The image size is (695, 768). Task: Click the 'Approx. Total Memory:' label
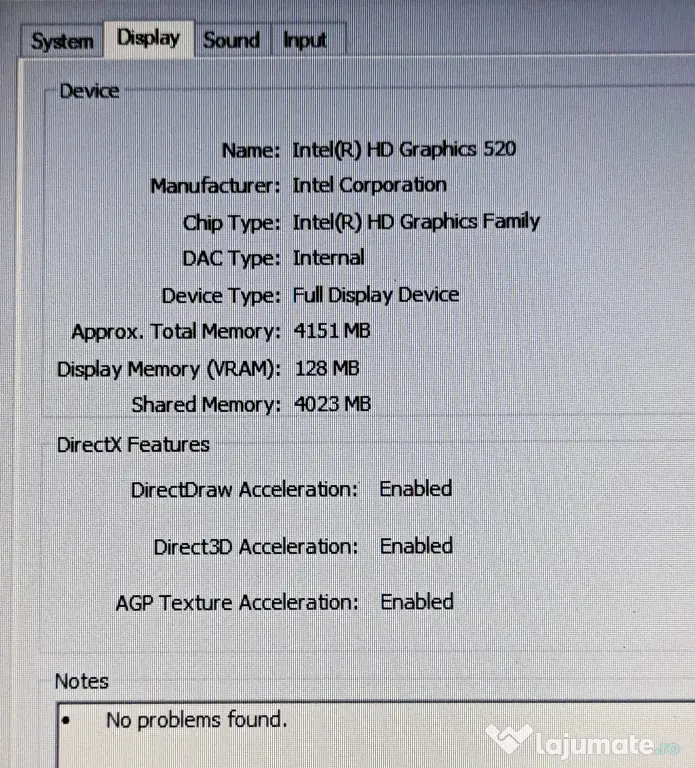[x=176, y=332]
